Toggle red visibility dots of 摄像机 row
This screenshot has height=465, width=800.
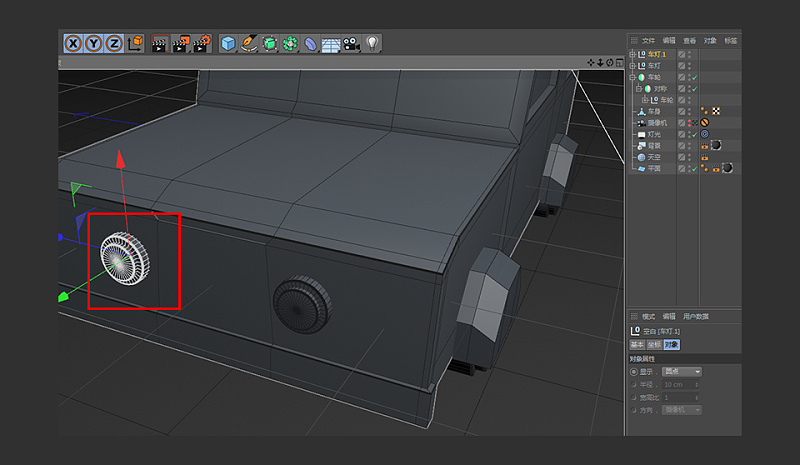click(689, 123)
